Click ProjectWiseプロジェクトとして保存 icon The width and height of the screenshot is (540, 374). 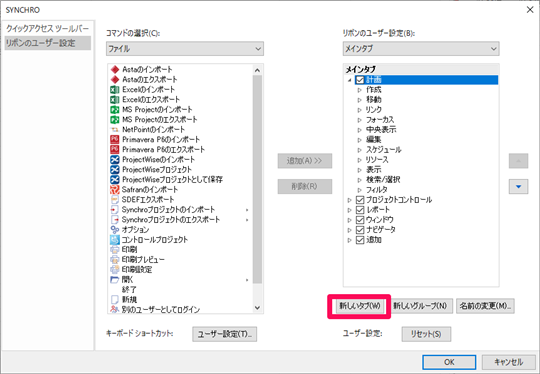[x=115, y=180]
